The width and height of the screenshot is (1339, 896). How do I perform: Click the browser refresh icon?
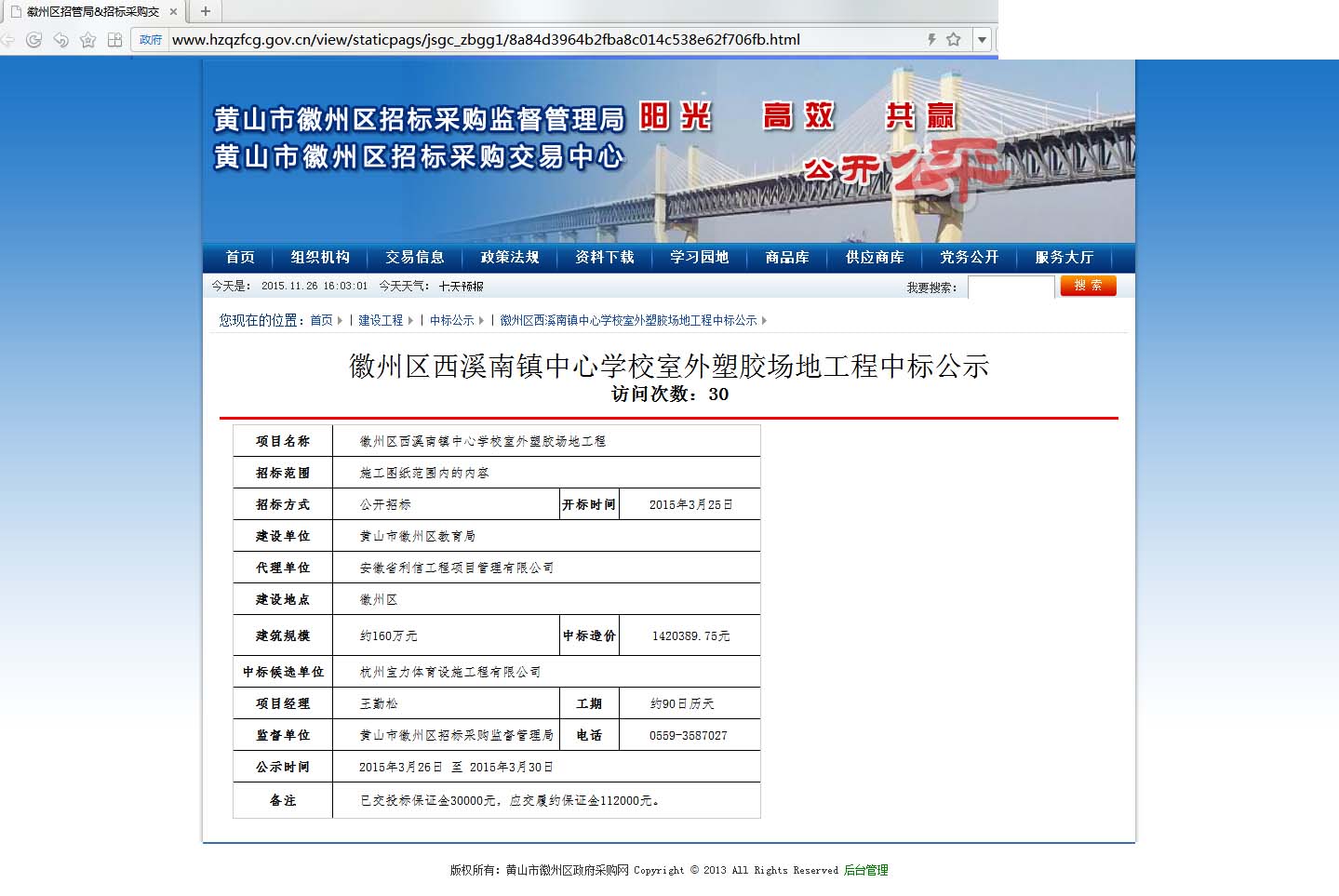[x=34, y=40]
